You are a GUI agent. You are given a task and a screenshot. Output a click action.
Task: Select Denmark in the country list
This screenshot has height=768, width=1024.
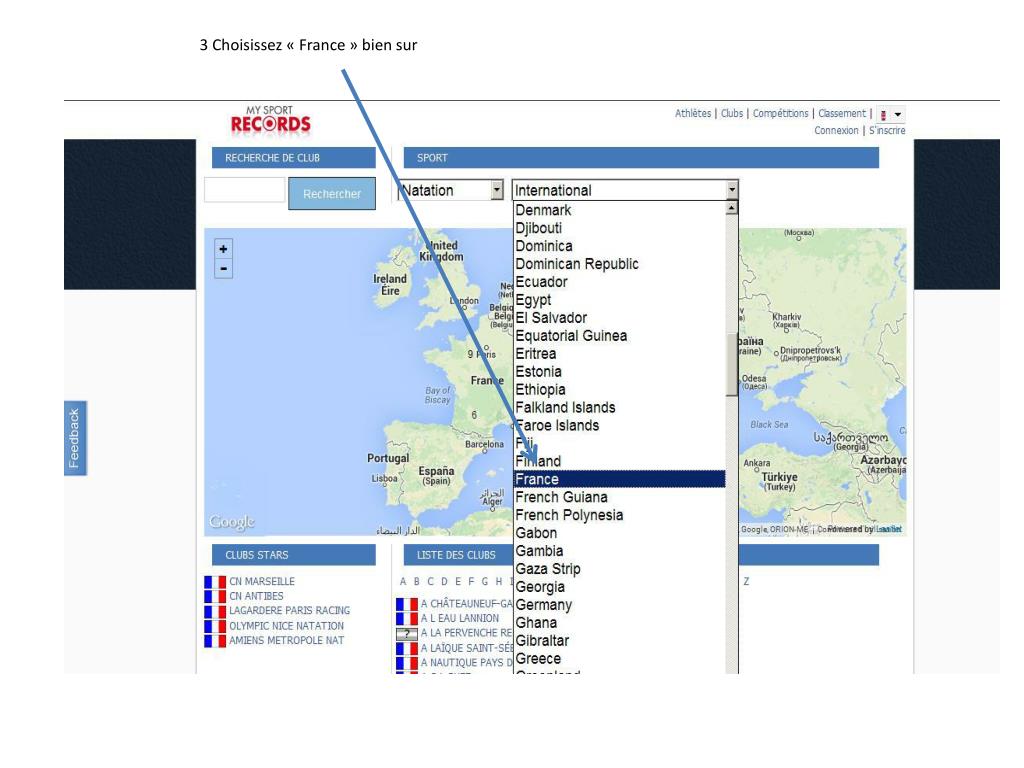click(x=619, y=210)
